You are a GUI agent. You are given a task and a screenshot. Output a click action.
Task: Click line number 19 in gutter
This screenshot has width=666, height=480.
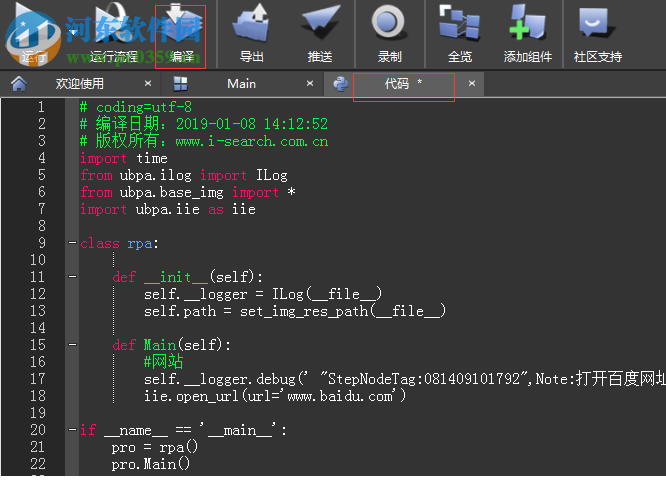(x=38, y=413)
